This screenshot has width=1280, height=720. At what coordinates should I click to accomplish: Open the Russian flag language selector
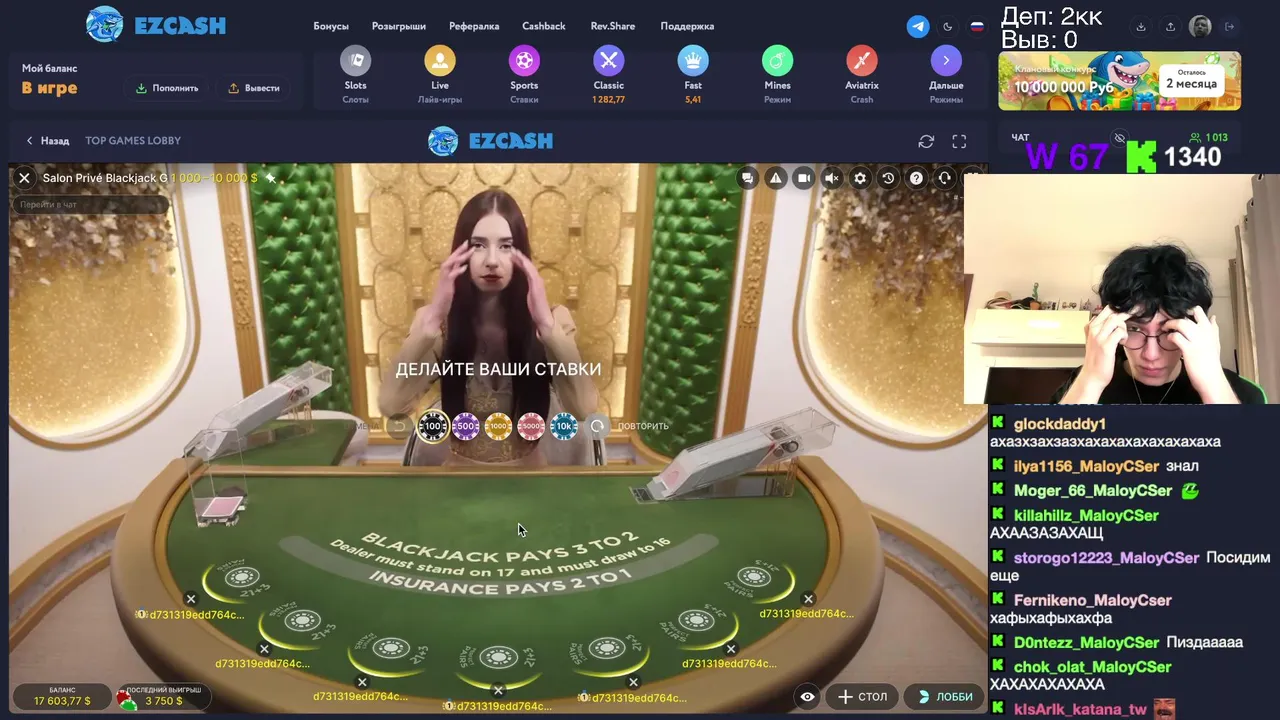(x=977, y=27)
